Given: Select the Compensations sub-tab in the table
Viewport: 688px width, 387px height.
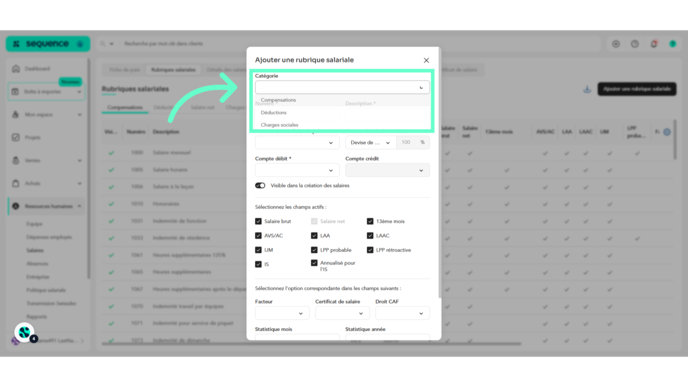Looking at the screenshot, I should [x=125, y=108].
